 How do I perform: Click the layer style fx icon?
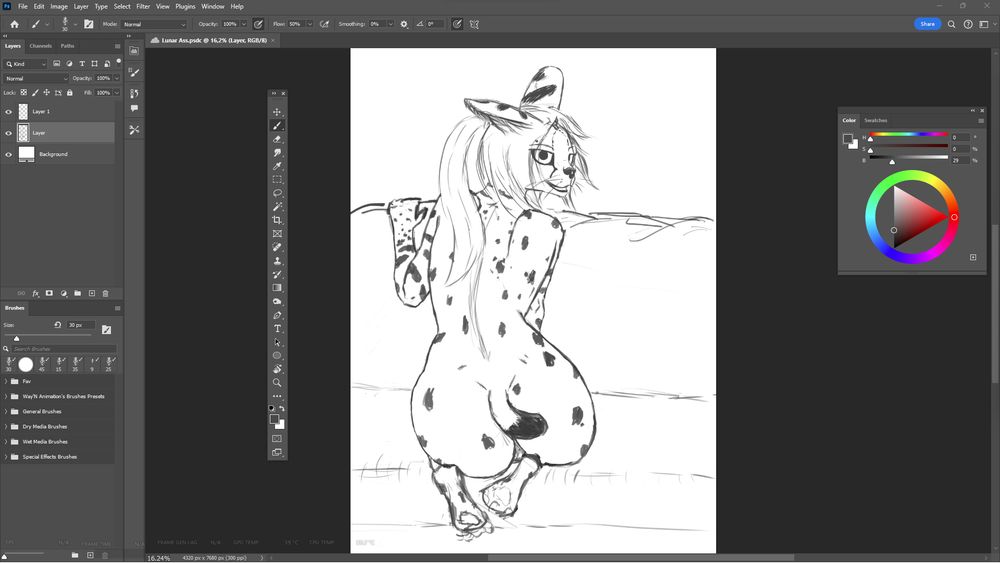tap(35, 293)
